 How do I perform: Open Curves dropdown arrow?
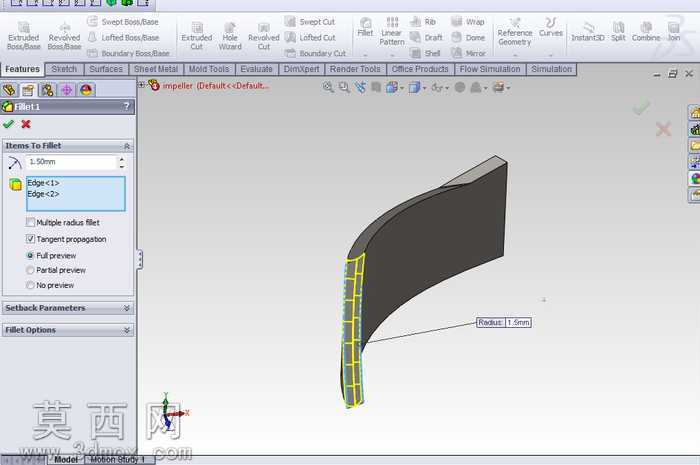(x=551, y=55)
